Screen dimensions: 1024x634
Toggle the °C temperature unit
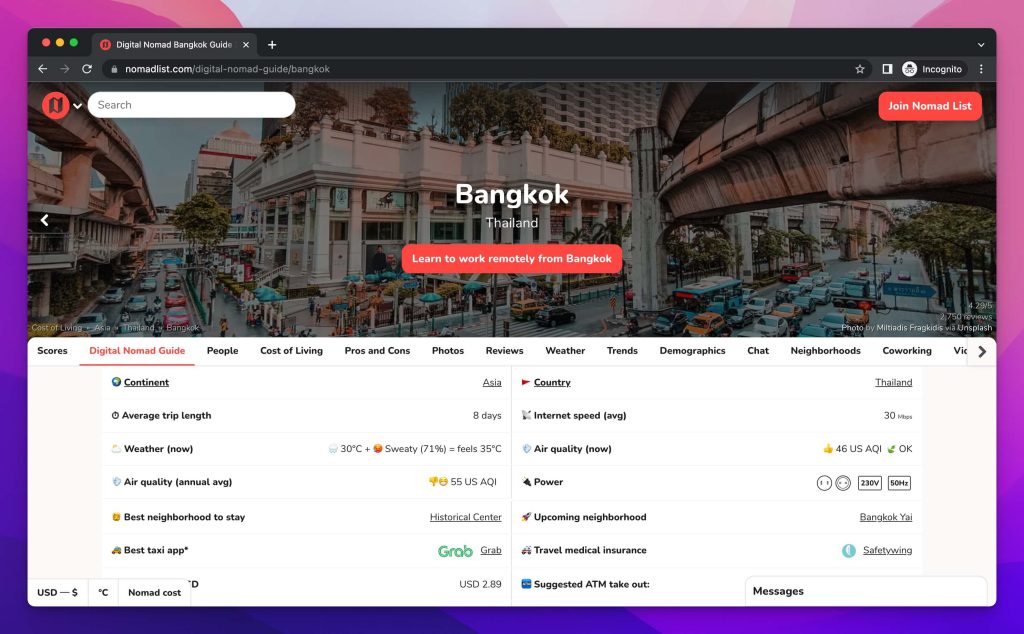coord(103,592)
